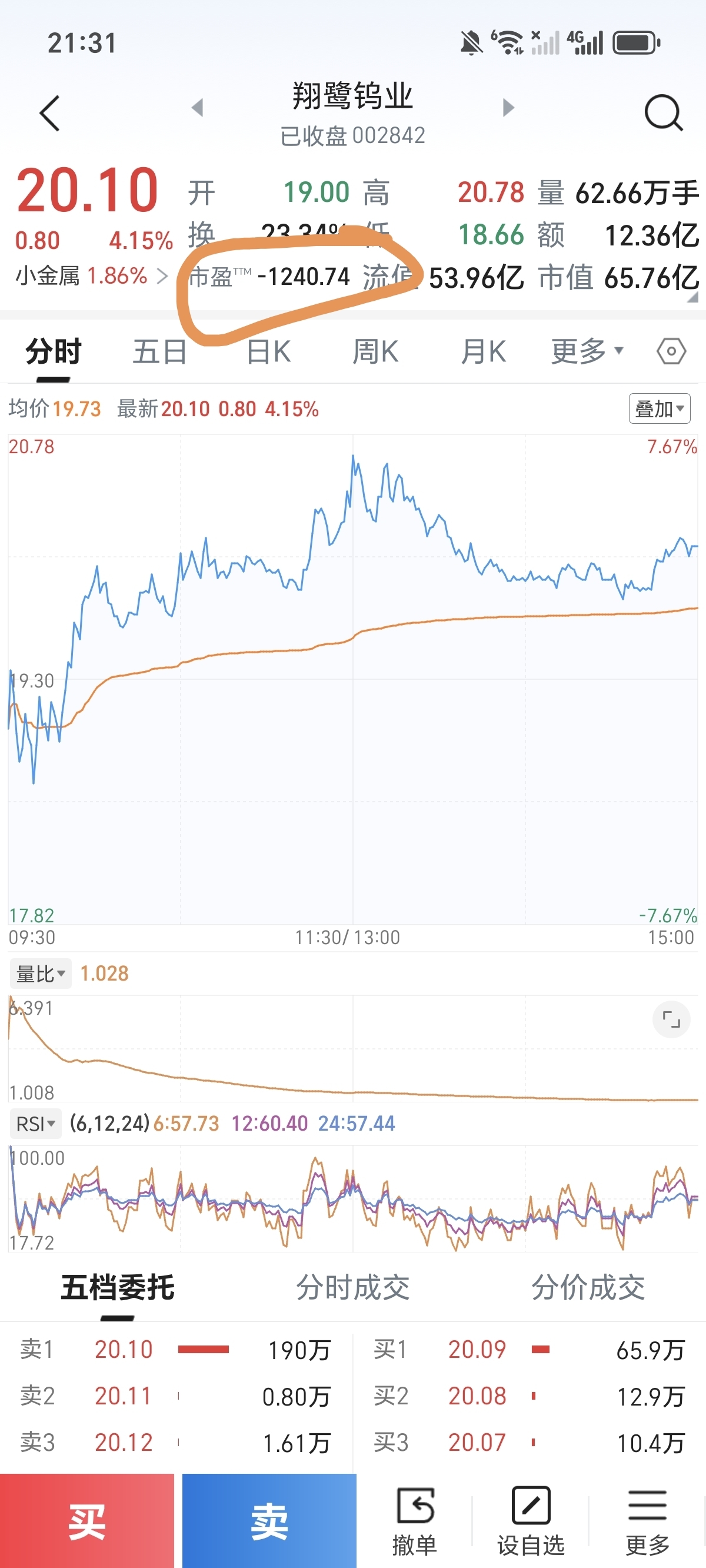
Task: Expand the 更多 chart period dropdown
Action: coord(587,351)
